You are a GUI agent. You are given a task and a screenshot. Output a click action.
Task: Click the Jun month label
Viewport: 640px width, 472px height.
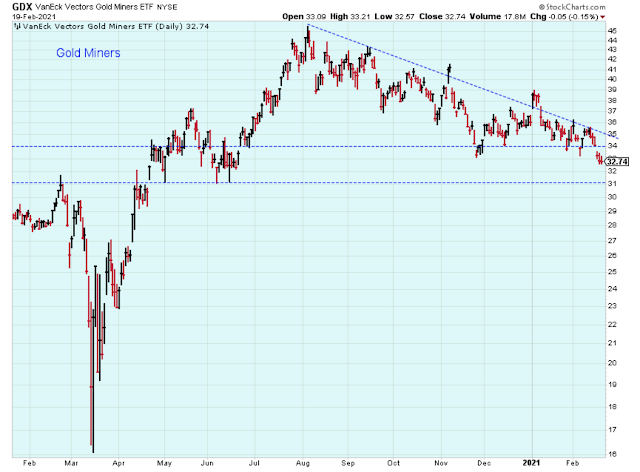[x=207, y=463]
